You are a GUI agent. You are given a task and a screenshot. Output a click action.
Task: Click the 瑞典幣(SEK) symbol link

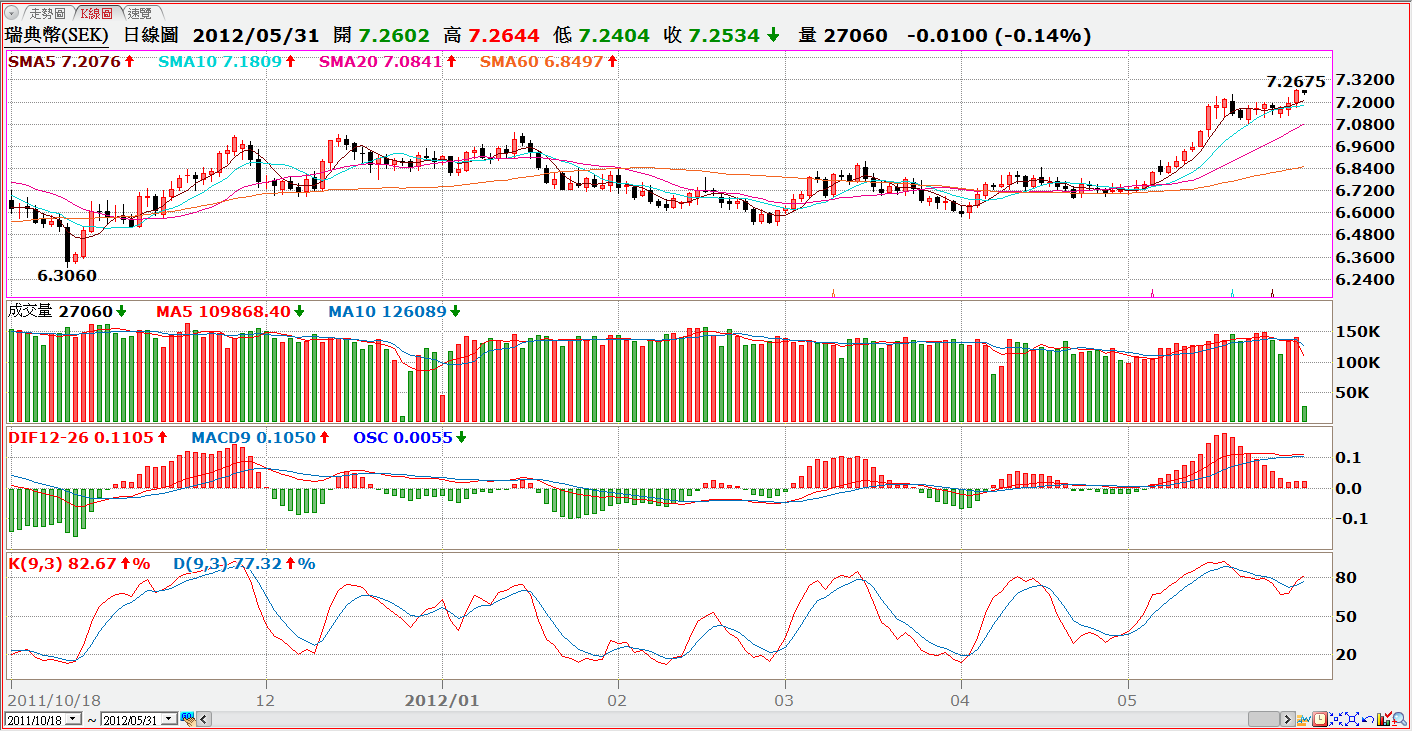57,36
